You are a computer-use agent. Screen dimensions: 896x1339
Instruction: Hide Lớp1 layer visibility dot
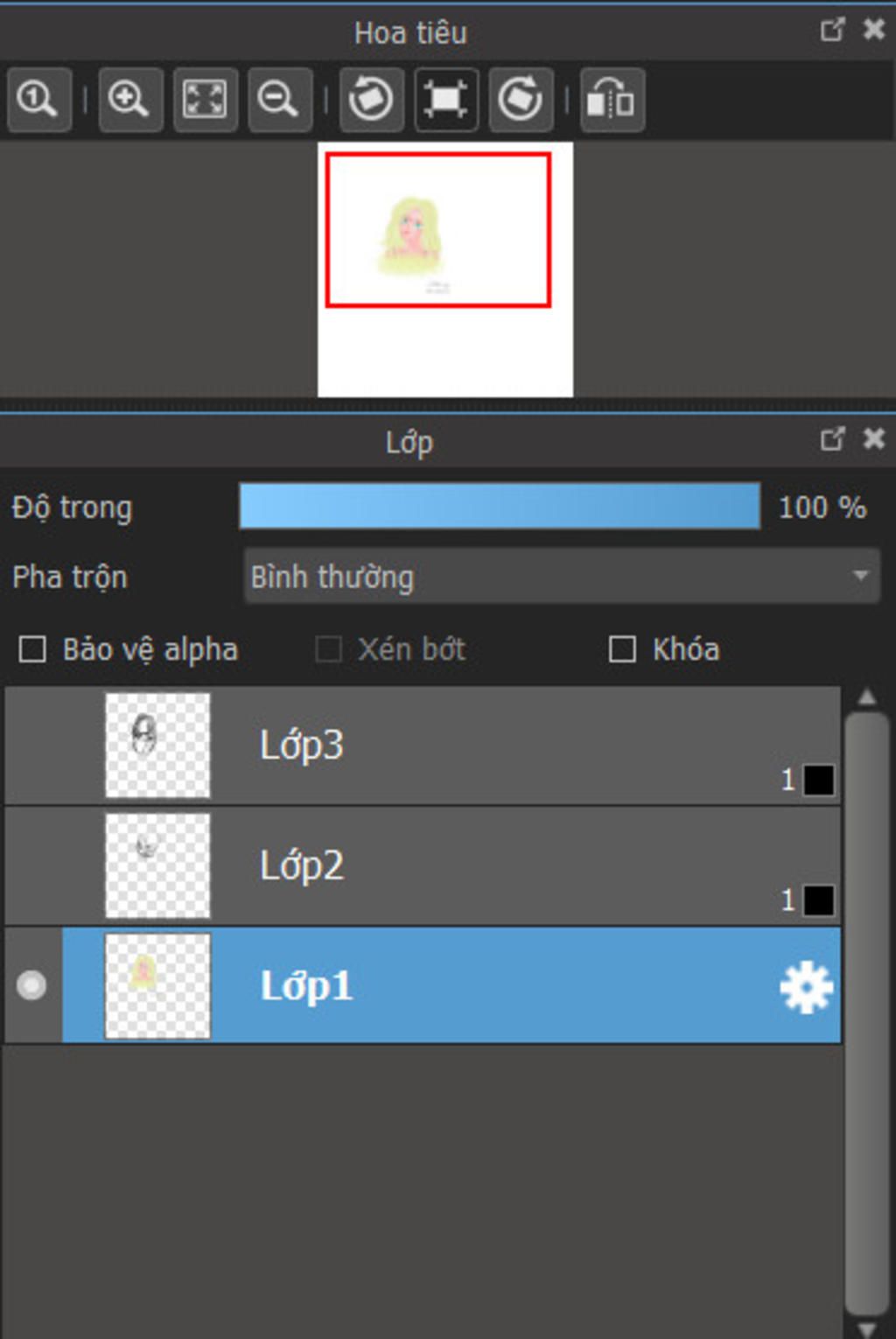coord(31,985)
